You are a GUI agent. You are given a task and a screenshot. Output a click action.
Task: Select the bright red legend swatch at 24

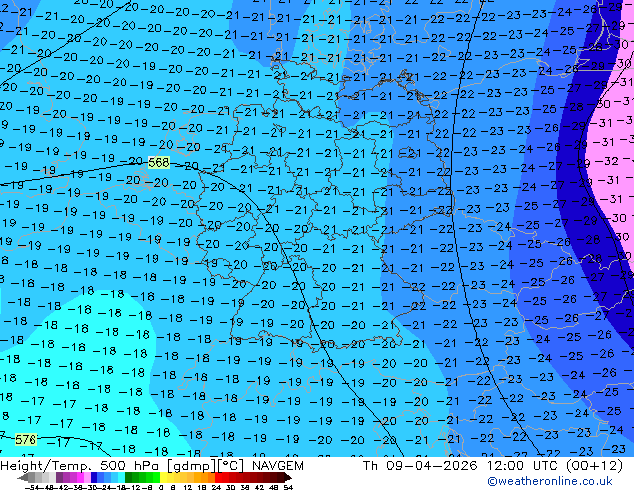219,477
